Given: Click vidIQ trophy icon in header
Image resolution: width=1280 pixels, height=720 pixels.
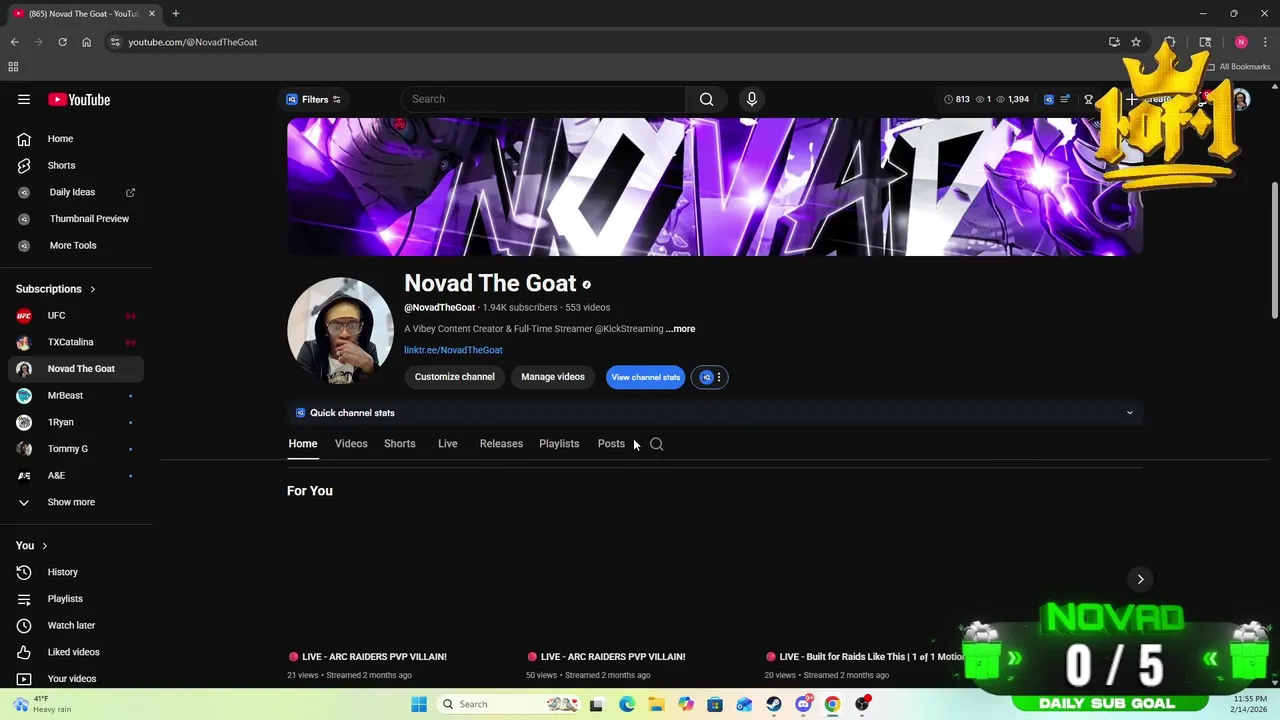Looking at the screenshot, I should coord(1089,99).
